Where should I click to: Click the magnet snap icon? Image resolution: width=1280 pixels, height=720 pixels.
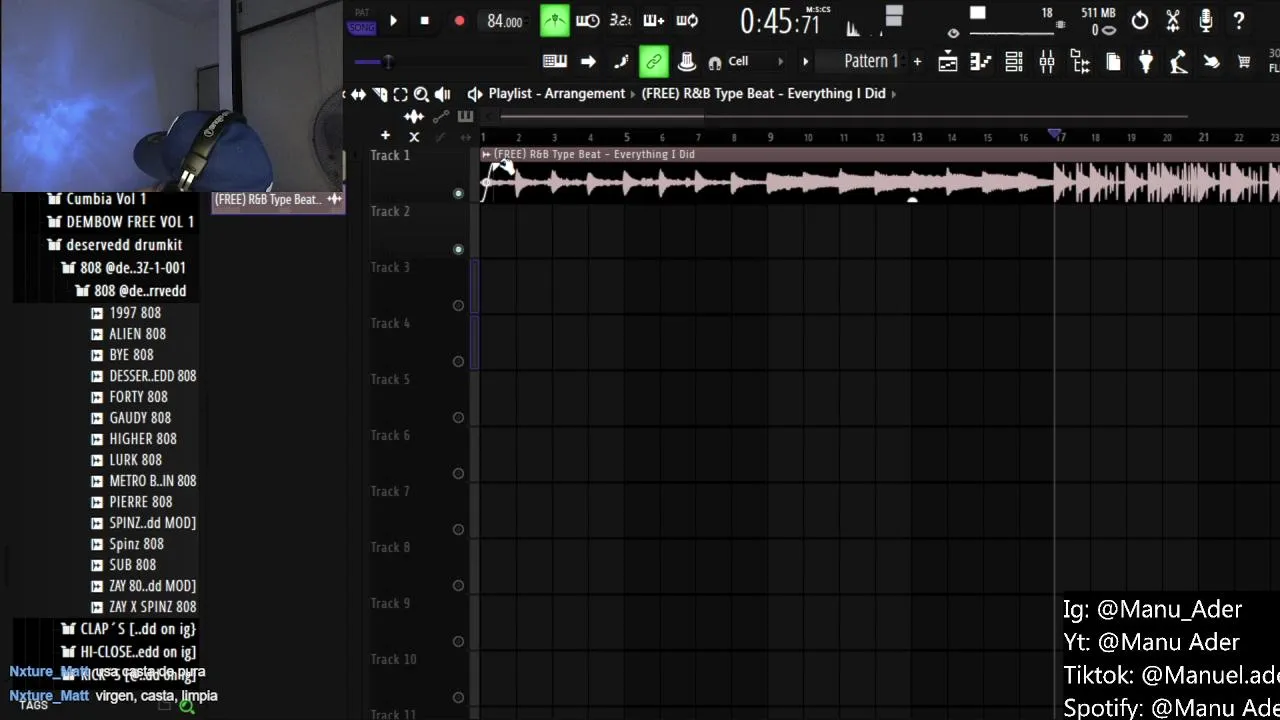pyautogui.click(x=714, y=63)
